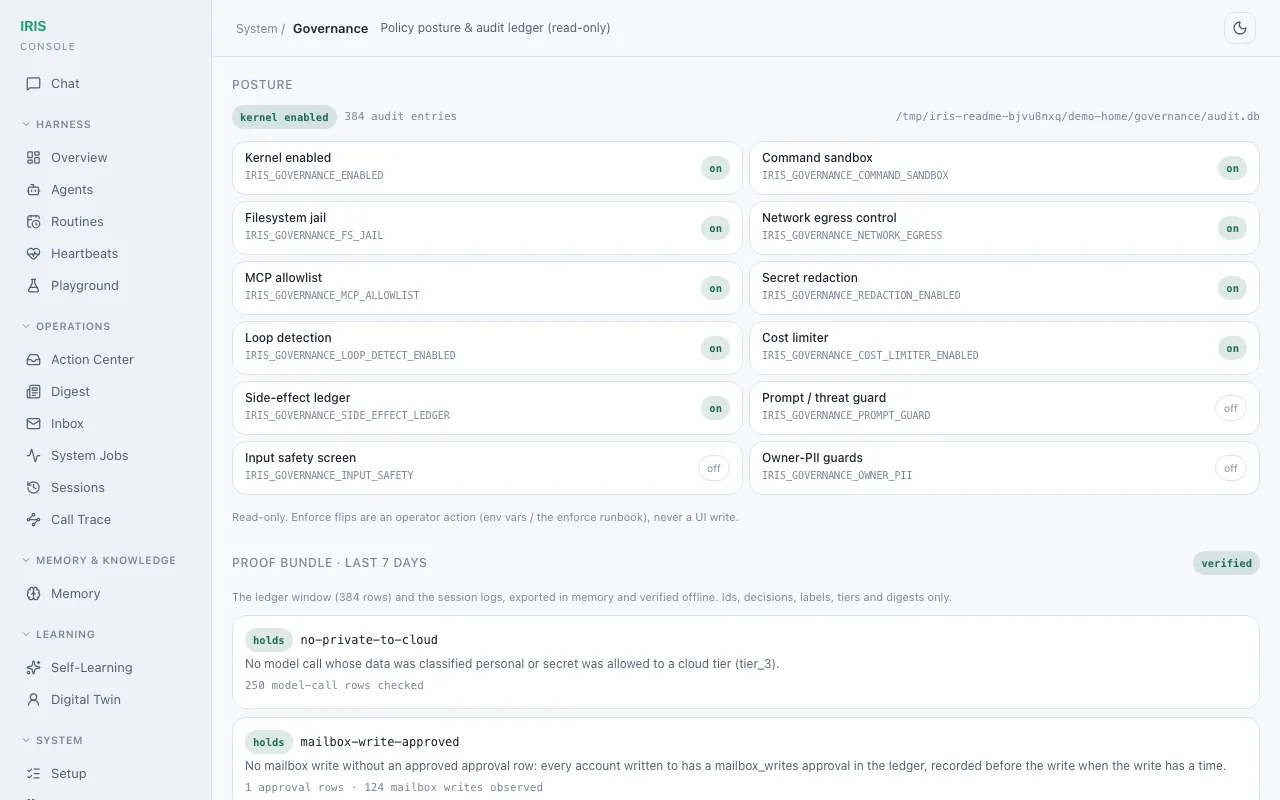Collapse the HARNESS sidebar section
The image size is (1280, 800).
pos(57,125)
